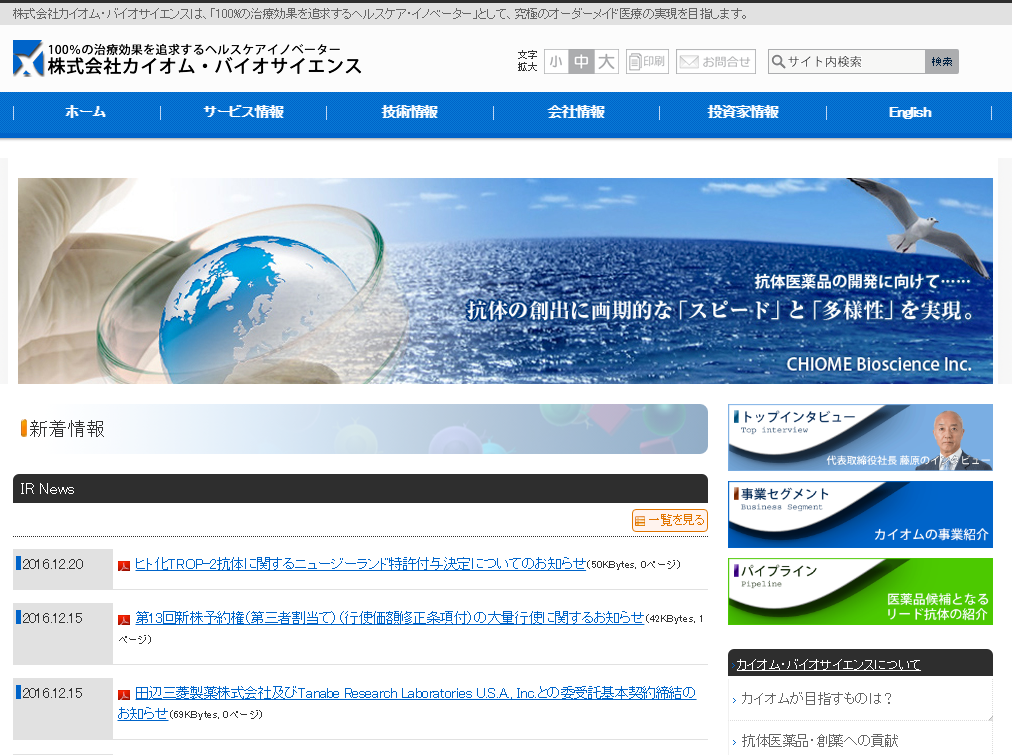Screen dimensions: 1012x755
Task: Open the トップインタビュー banner
Action: [x=860, y=438]
